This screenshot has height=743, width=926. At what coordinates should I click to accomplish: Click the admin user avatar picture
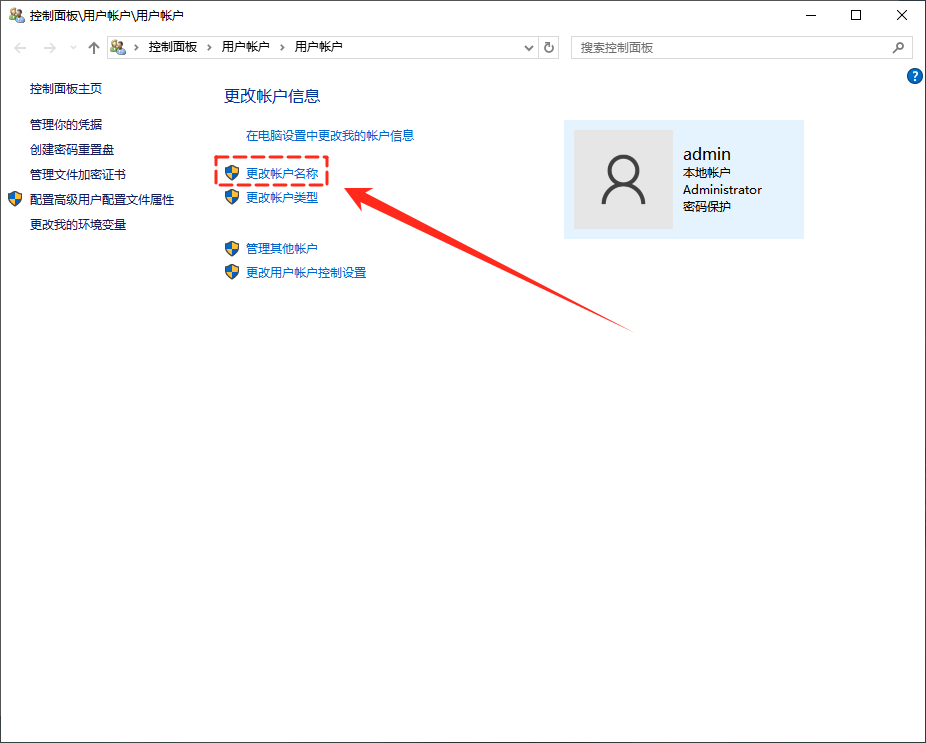click(x=623, y=179)
